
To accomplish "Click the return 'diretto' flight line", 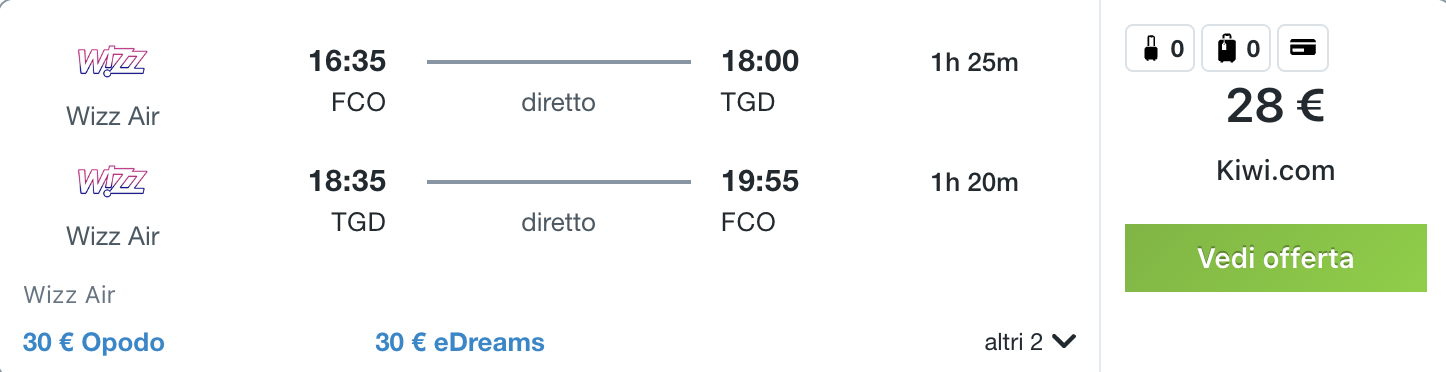I will coord(558,182).
